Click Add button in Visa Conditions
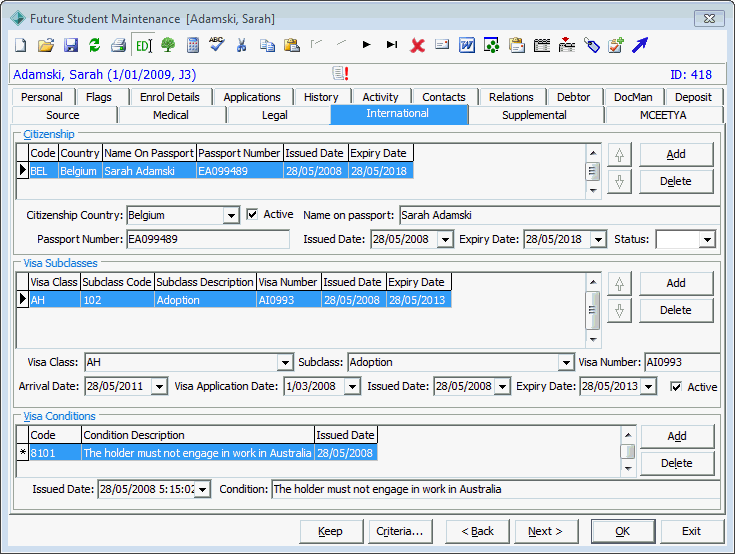The image size is (735, 554). (677, 436)
